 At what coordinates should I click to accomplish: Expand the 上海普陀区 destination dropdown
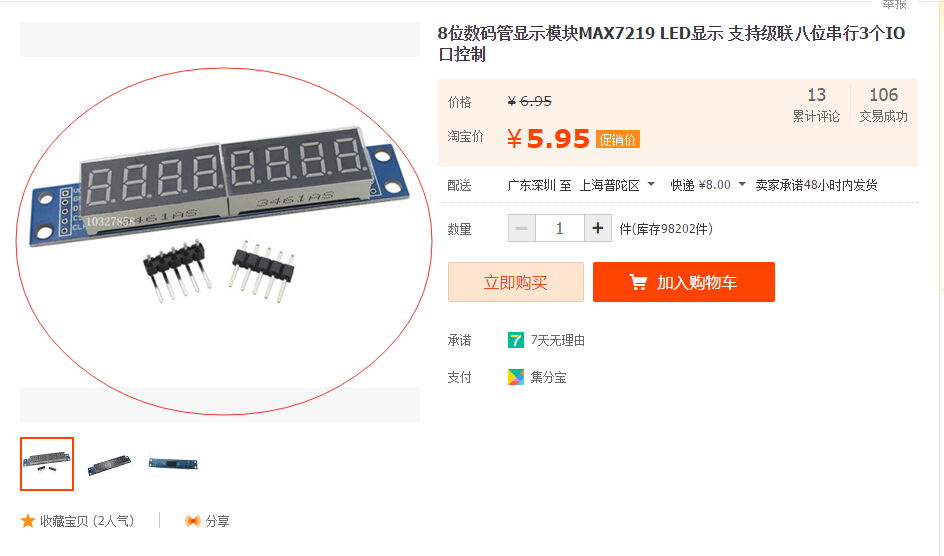618,185
